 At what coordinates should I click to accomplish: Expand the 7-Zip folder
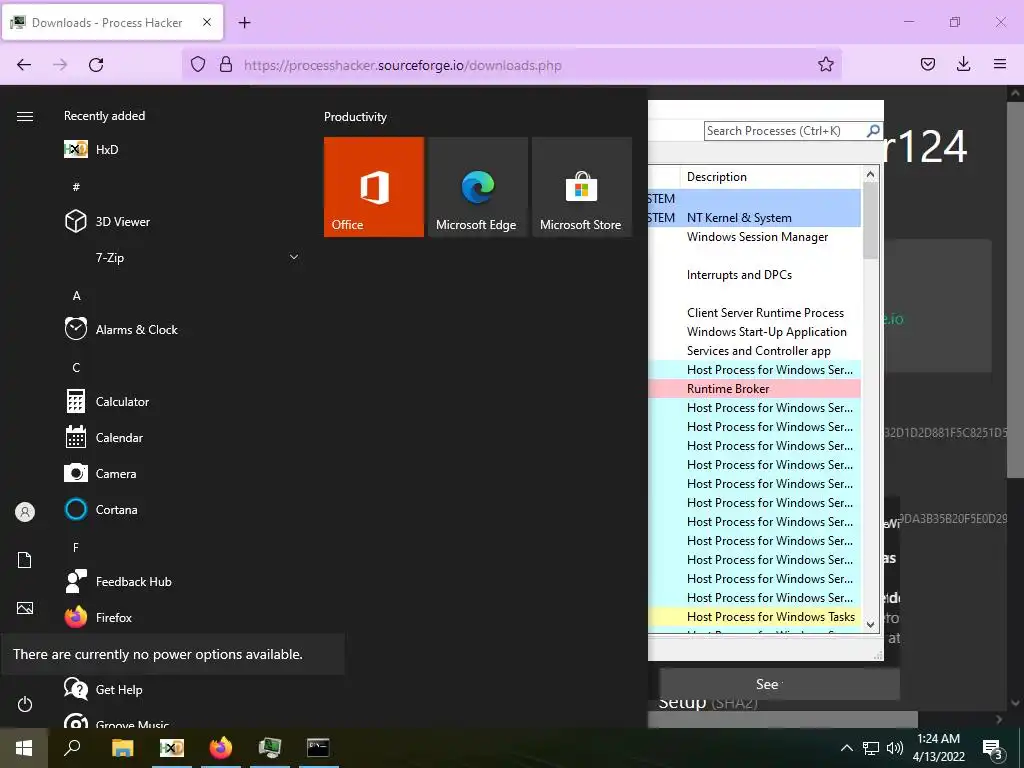pos(182,257)
